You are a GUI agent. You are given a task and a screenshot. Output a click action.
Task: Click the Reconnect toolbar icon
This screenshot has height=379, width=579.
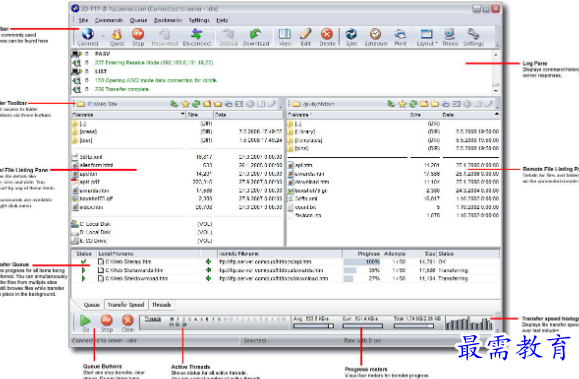pos(164,34)
